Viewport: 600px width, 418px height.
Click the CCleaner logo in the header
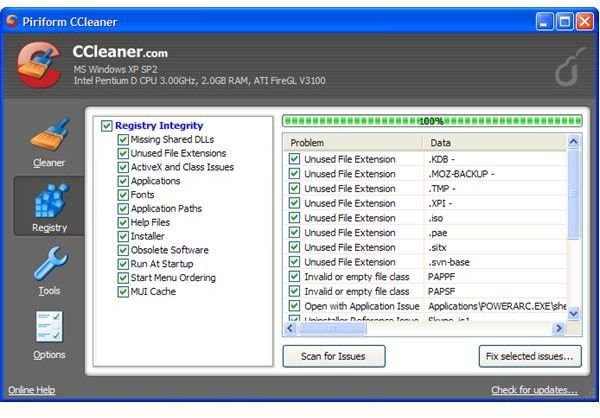point(39,64)
